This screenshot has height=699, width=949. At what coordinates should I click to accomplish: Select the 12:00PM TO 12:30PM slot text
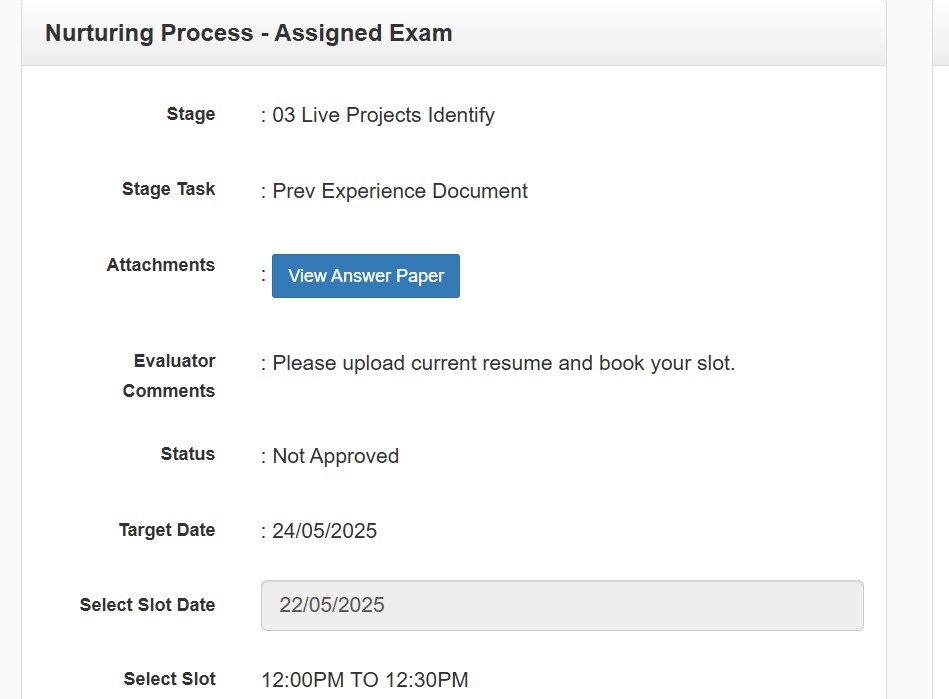(365, 680)
